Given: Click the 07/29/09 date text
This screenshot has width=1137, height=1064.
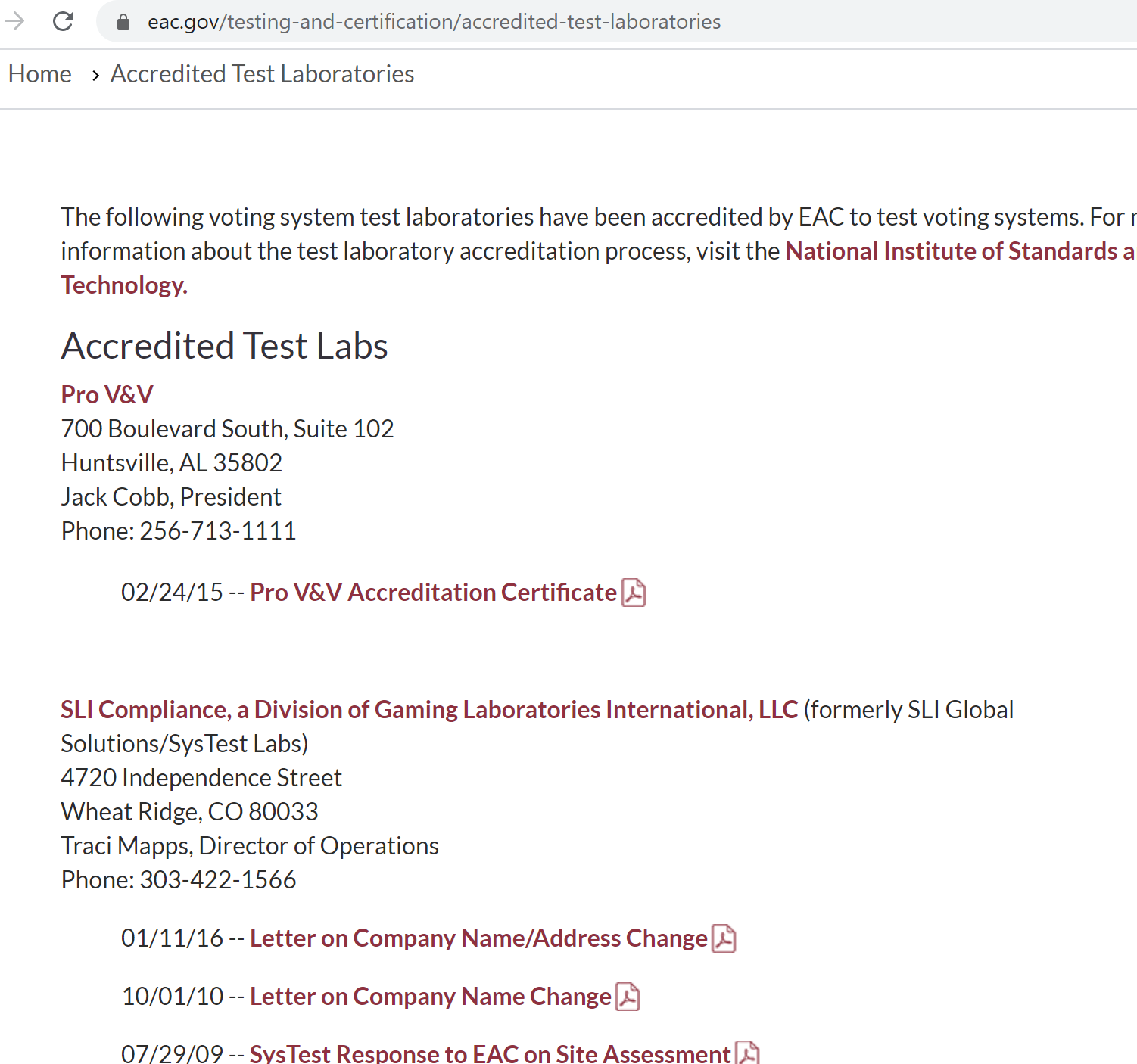Looking at the screenshot, I should click(x=173, y=1053).
